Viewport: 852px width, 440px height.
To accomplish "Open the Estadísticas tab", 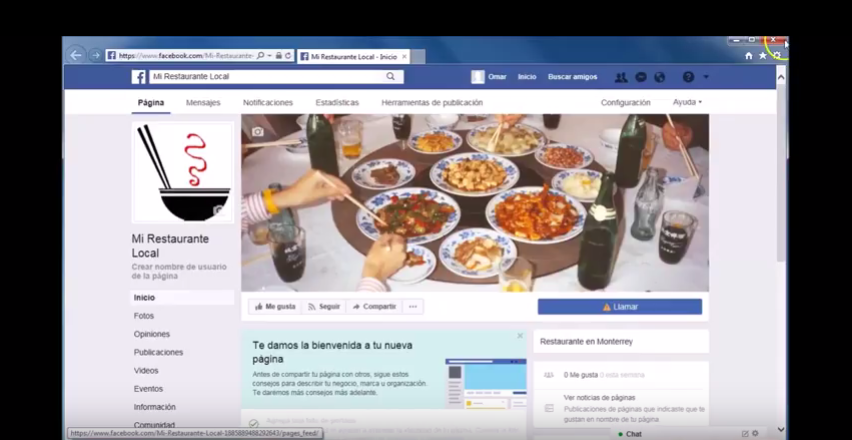I will (337, 102).
